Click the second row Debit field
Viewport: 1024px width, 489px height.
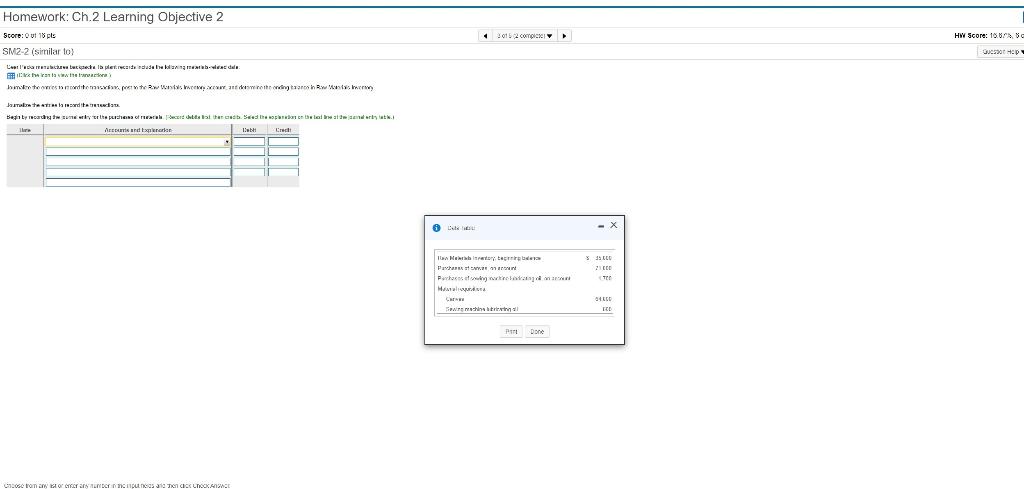pyautogui.click(x=249, y=151)
